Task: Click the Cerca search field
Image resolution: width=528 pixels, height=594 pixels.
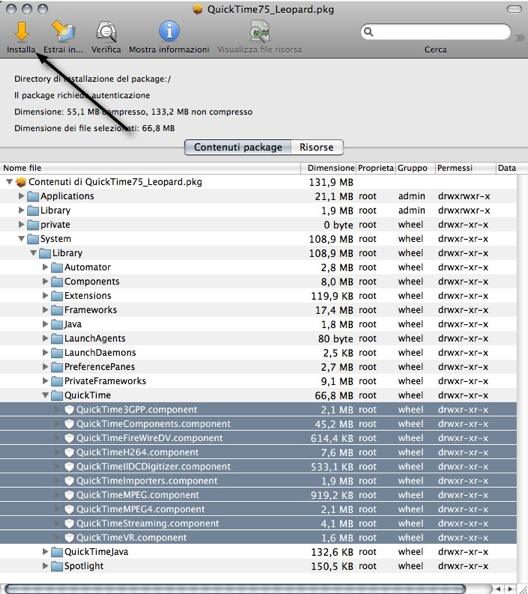Action: pyautogui.click(x=436, y=32)
